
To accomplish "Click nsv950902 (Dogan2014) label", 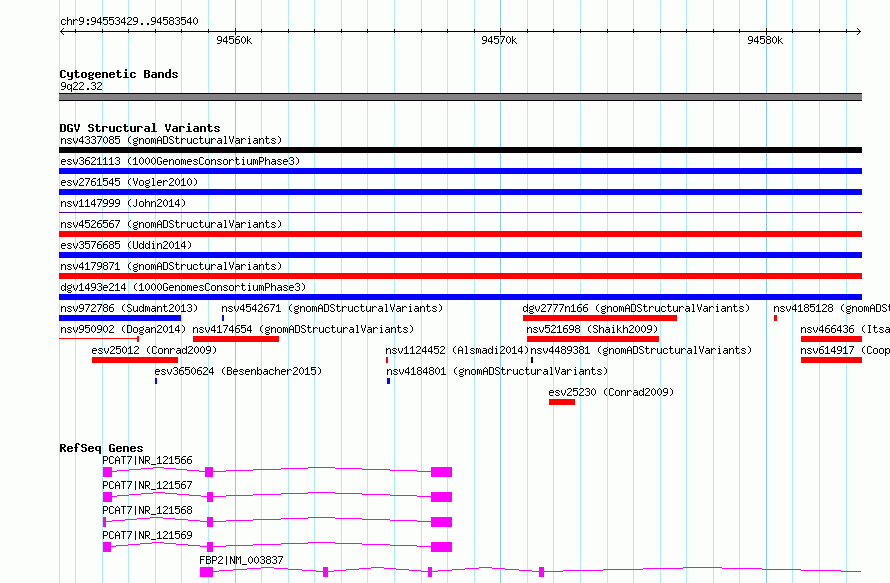I will click(123, 329).
